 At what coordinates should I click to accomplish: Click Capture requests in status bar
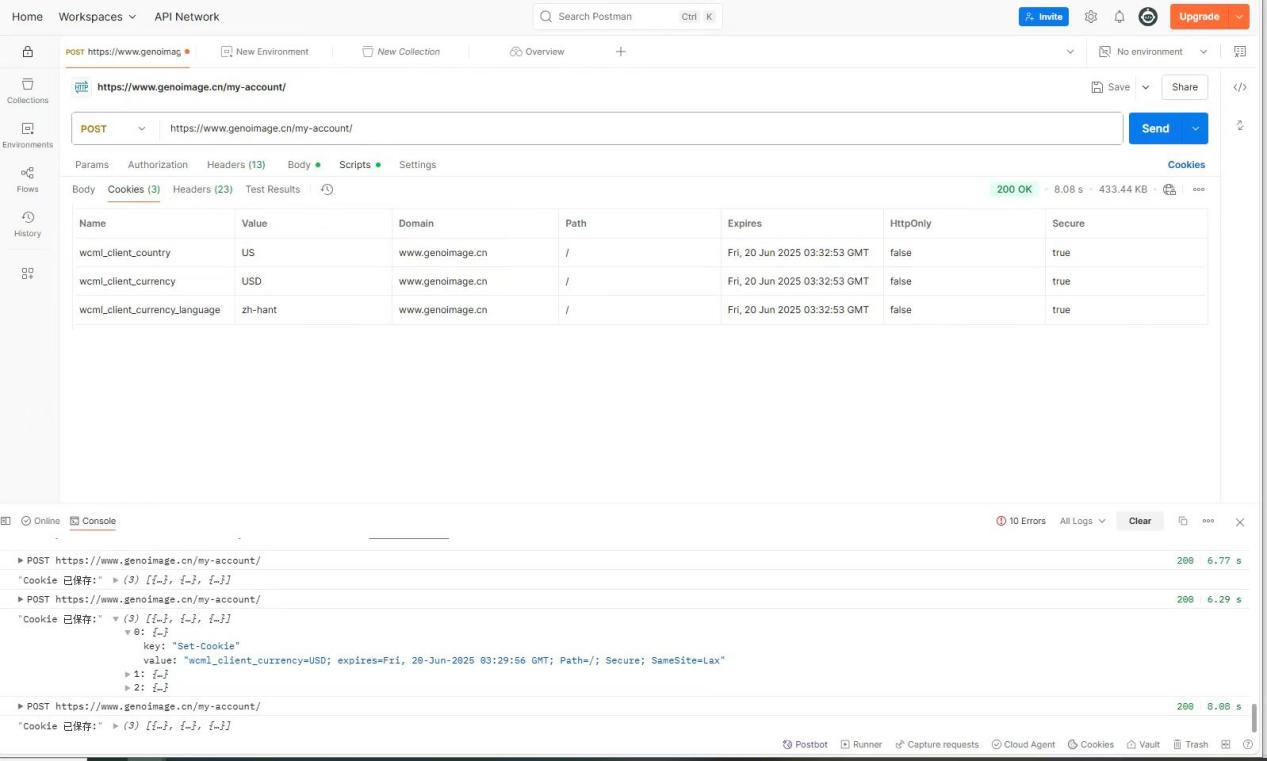click(x=937, y=744)
